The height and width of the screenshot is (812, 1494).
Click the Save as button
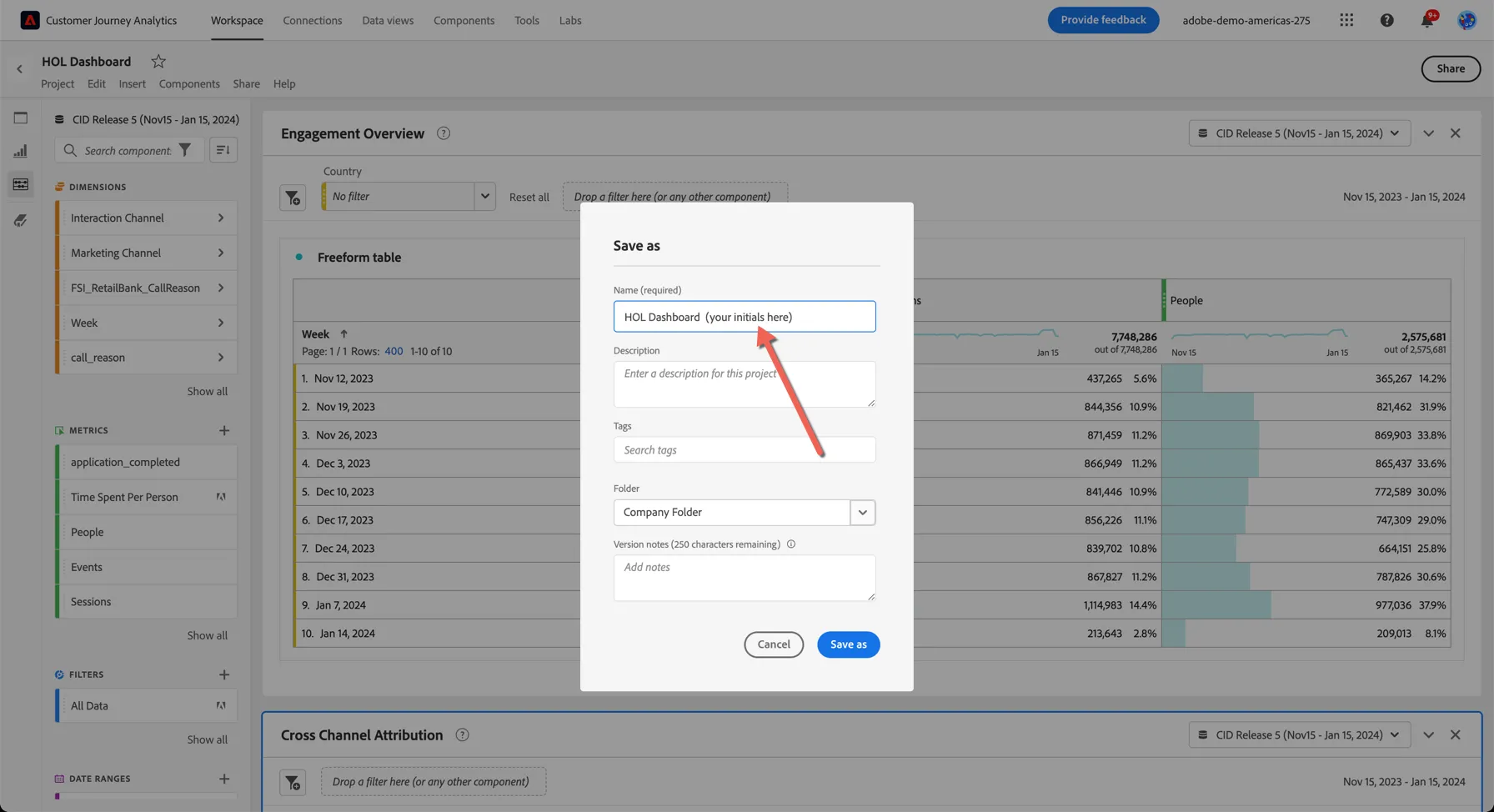click(848, 644)
